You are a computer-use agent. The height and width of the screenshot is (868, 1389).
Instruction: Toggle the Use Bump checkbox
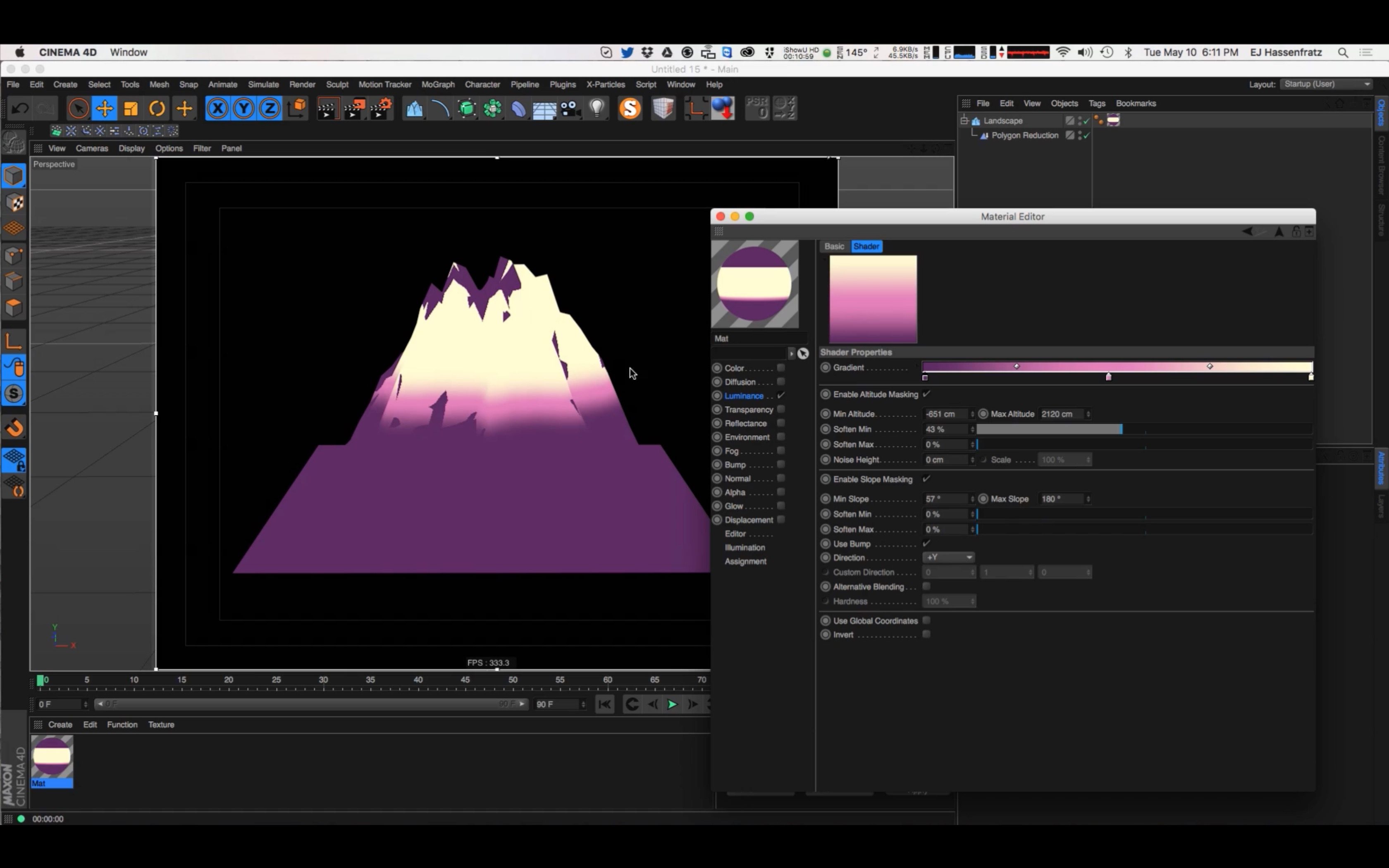927,543
